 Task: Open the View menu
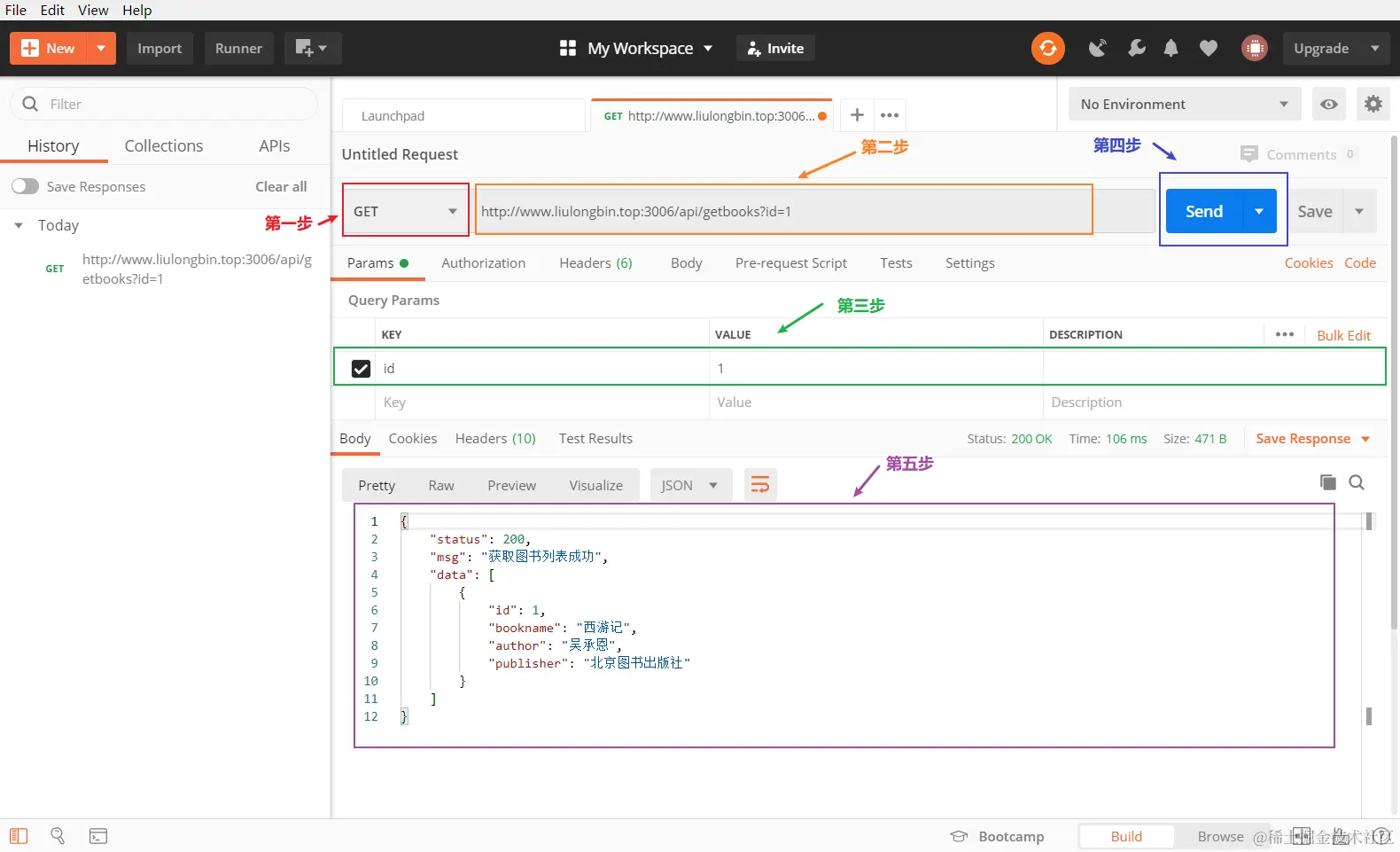pos(93,10)
